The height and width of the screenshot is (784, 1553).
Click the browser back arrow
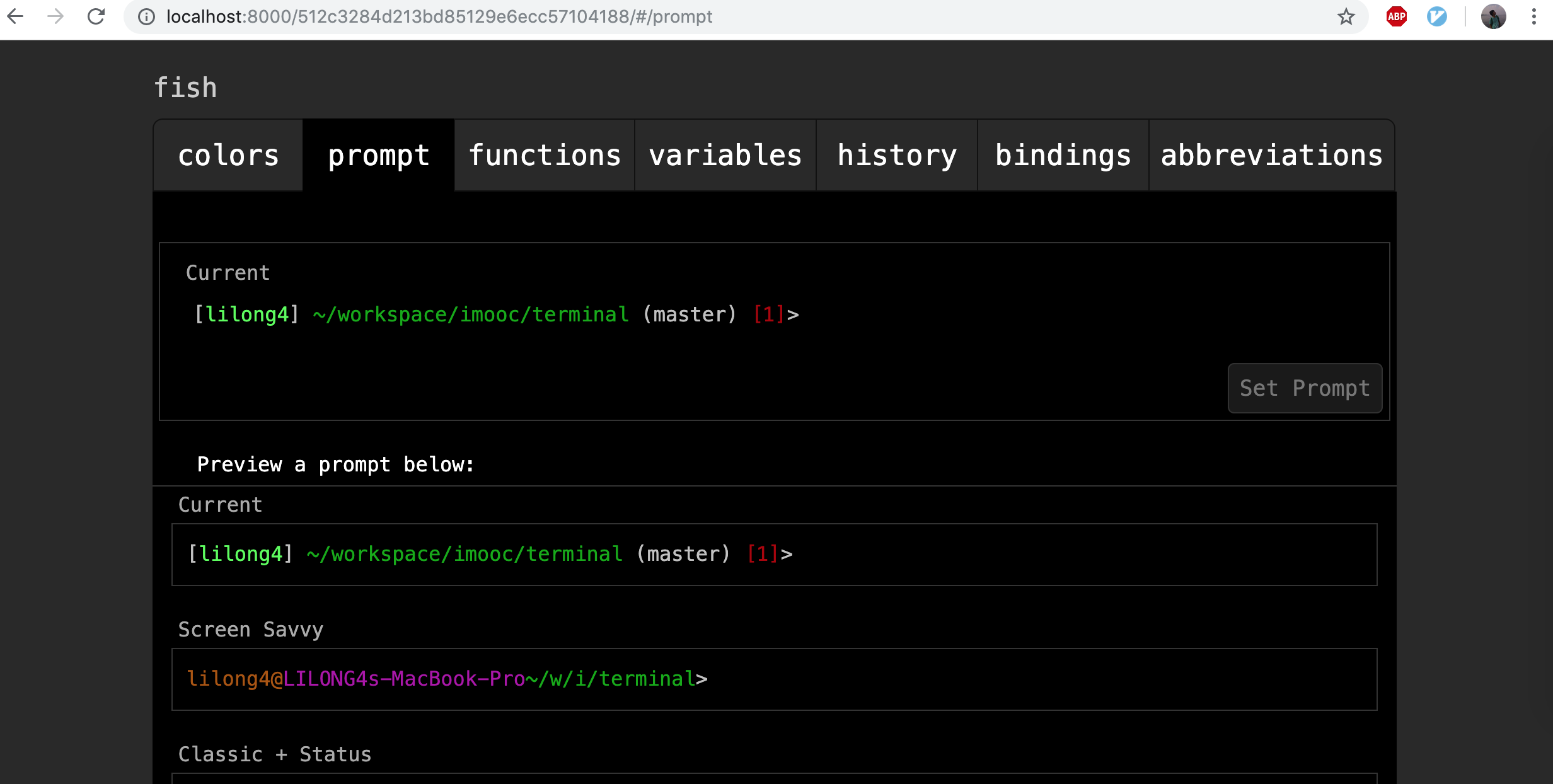coord(15,16)
